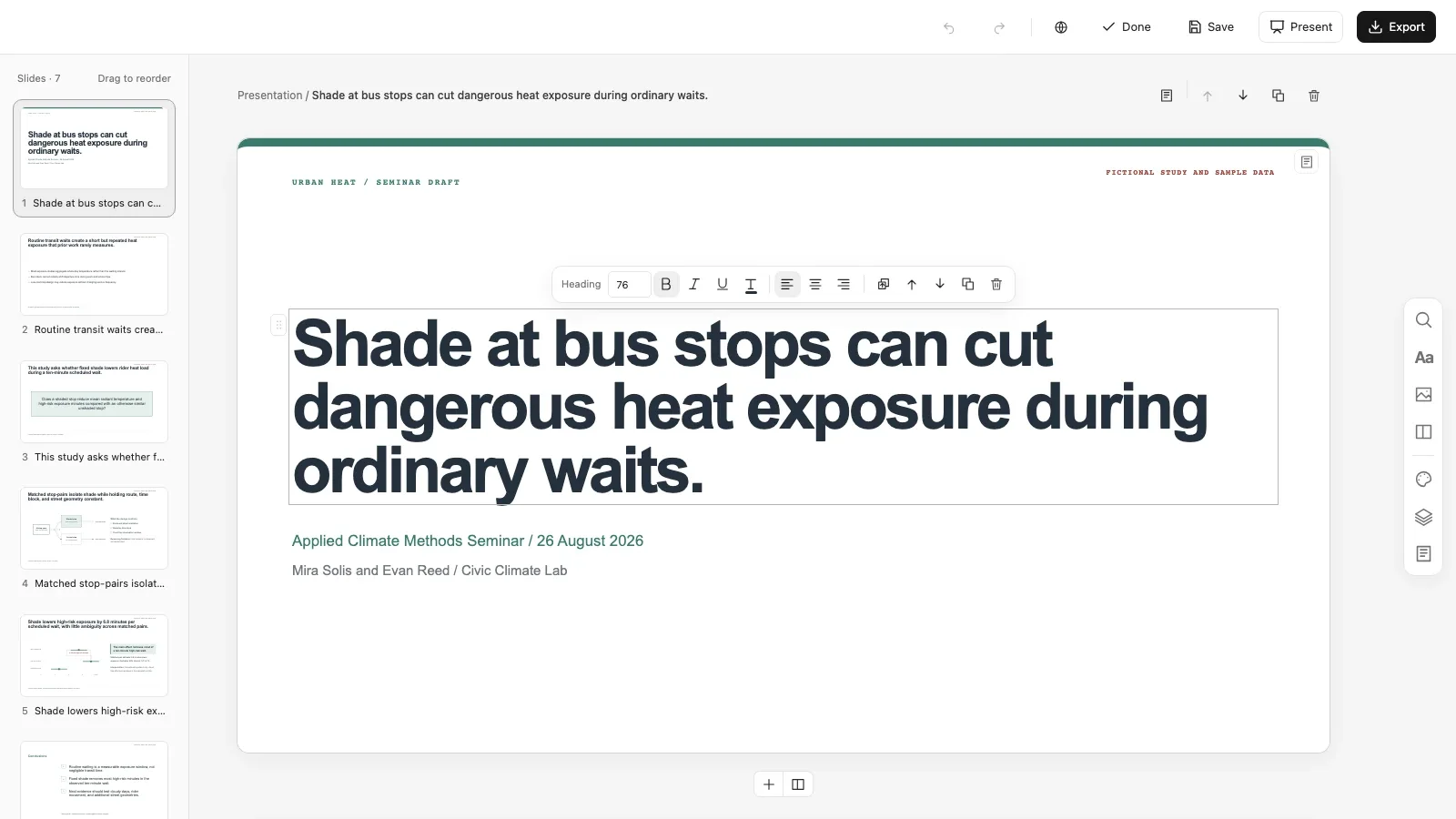Toggle italic formatting

[x=694, y=284]
